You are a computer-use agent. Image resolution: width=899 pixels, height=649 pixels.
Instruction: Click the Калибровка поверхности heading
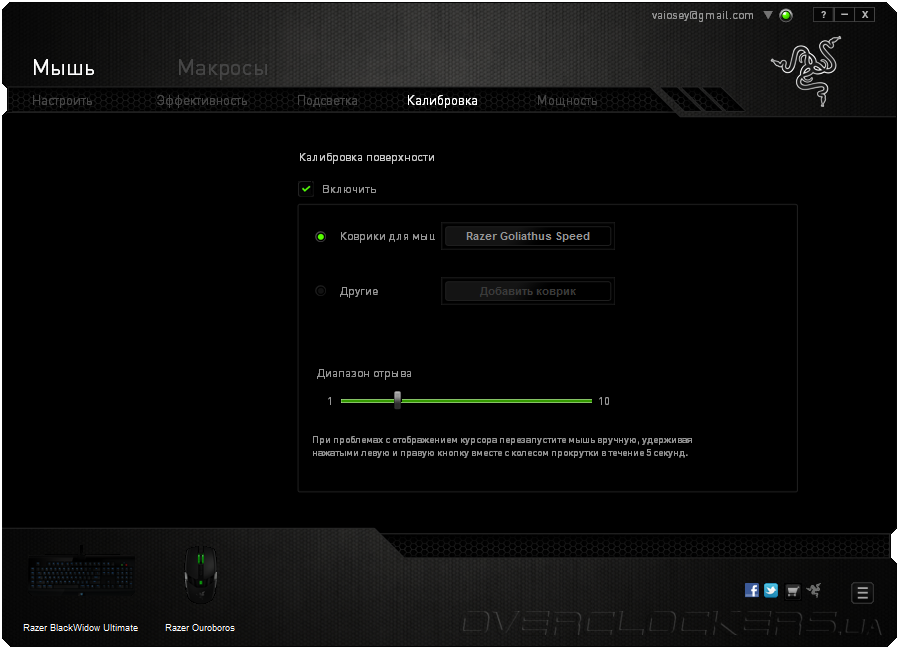(x=367, y=157)
